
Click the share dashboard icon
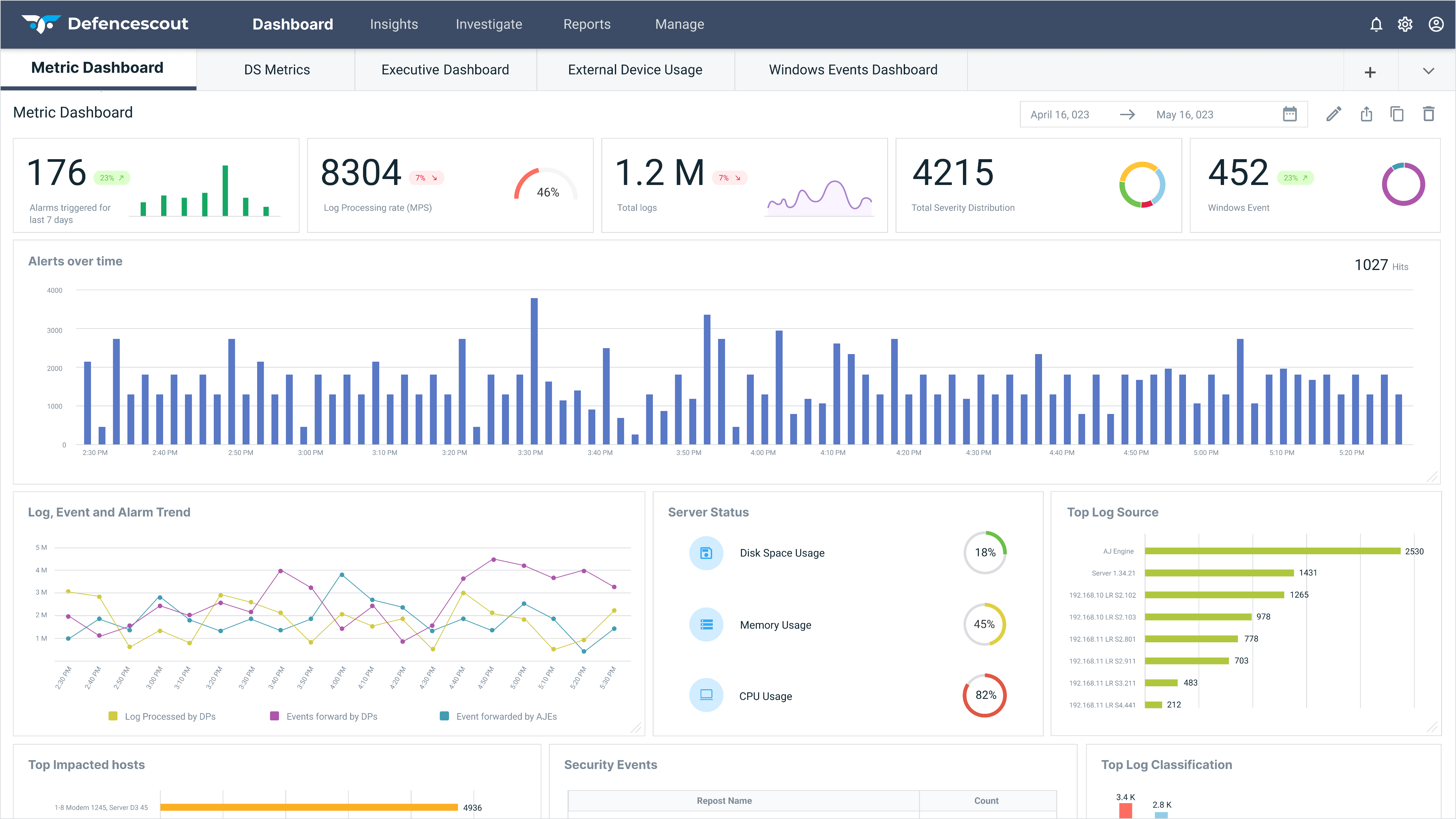(x=1366, y=114)
